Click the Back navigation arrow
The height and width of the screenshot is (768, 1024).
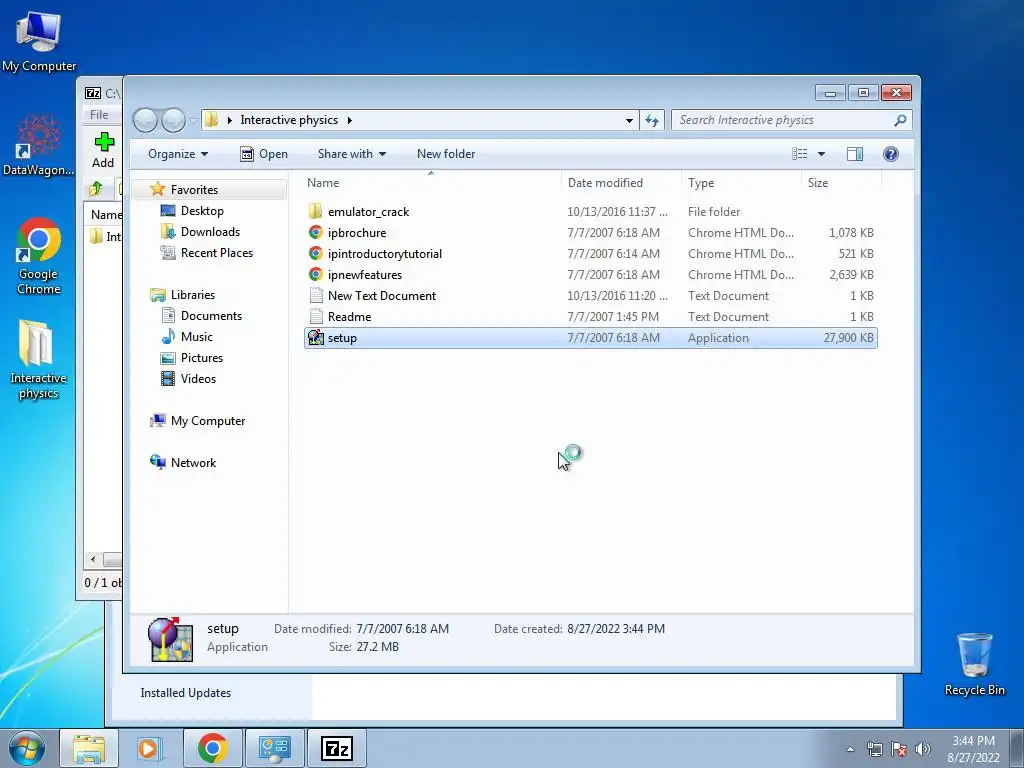145,120
